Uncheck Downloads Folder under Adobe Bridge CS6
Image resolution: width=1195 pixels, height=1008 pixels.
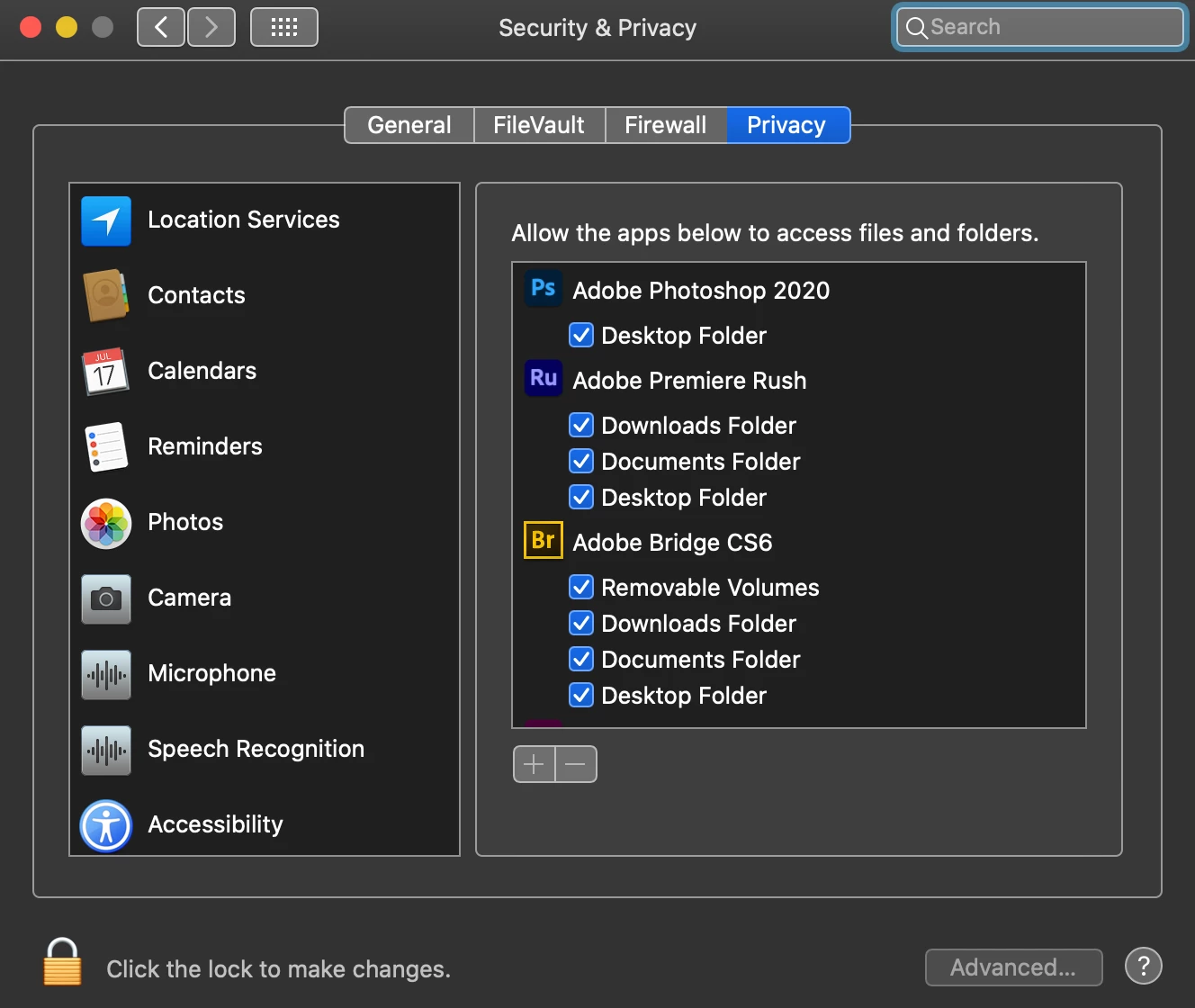581,623
